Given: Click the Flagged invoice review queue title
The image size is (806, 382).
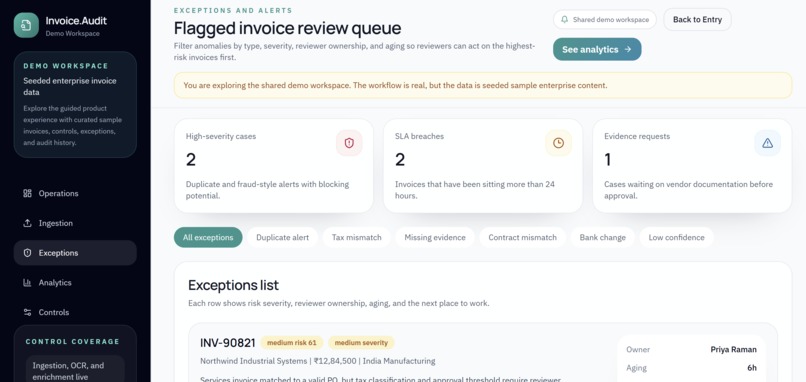Looking at the screenshot, I should click(287, 28).
